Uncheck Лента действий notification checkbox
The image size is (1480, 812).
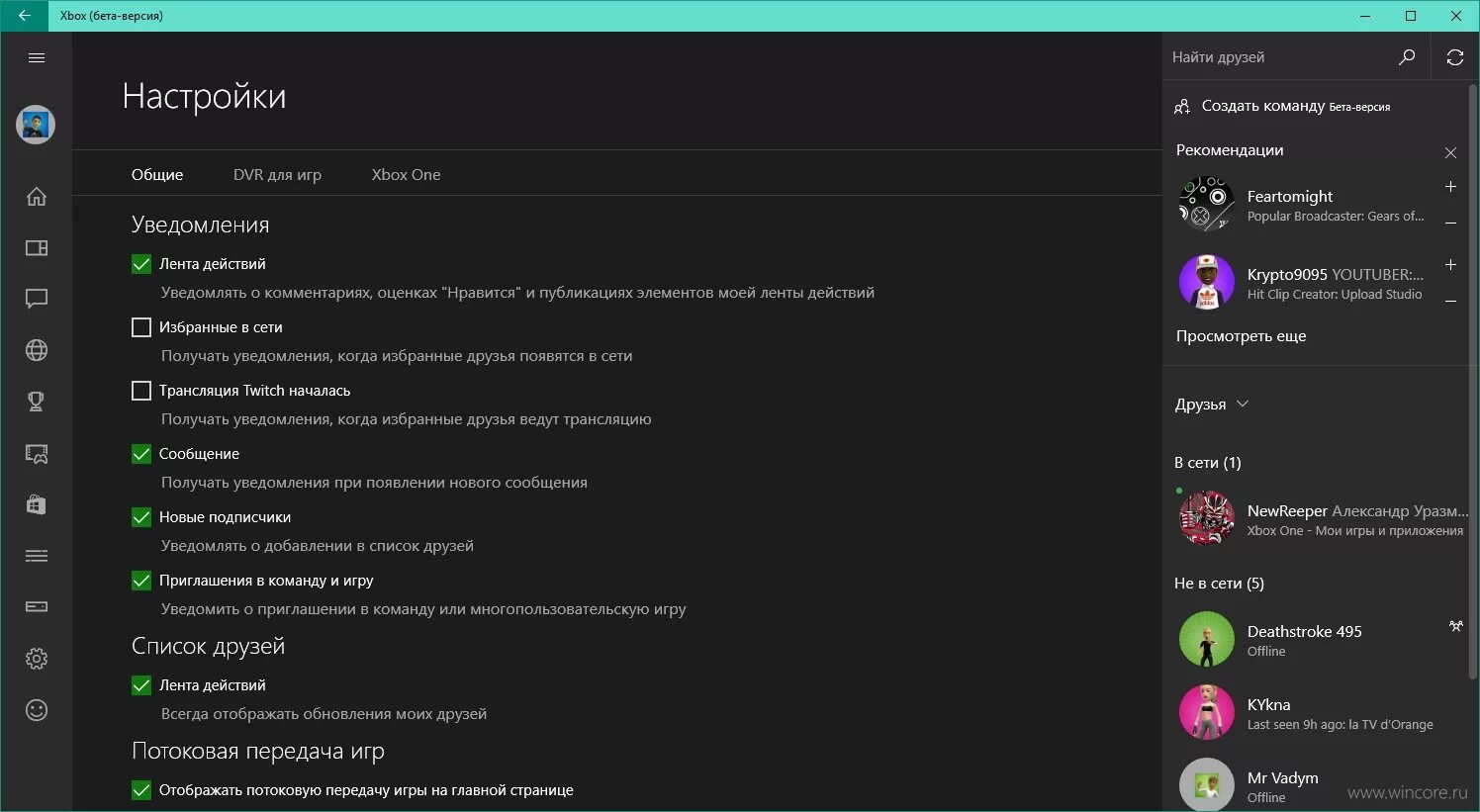[x=140, y=263]
